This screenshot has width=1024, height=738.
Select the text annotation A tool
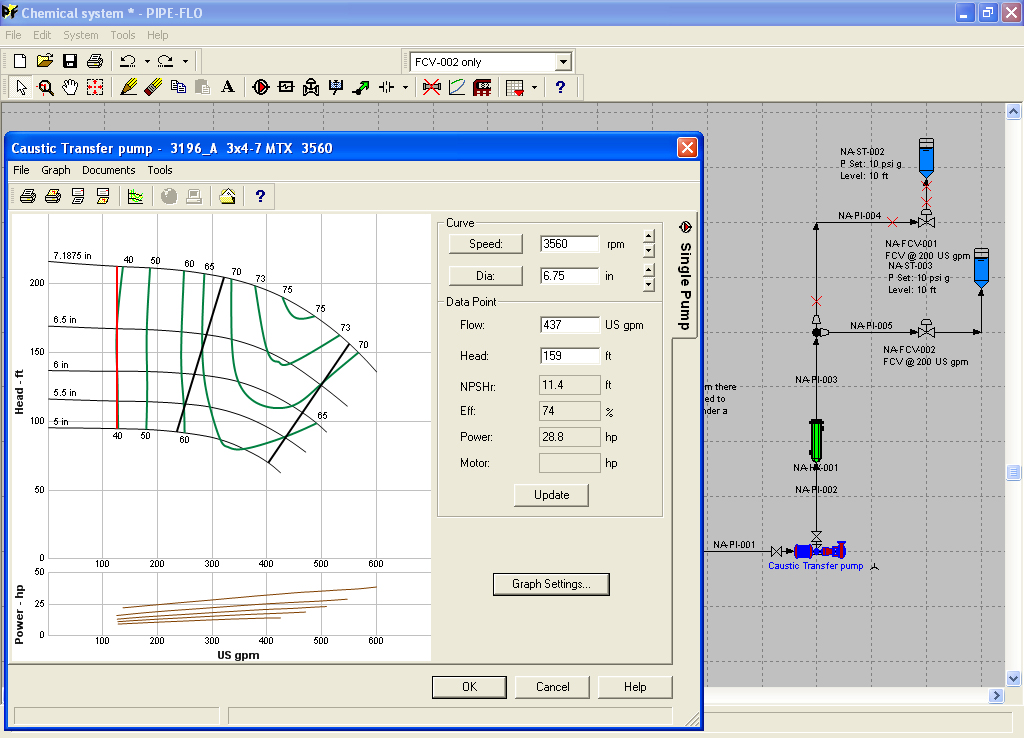click(x=227, y=87)
